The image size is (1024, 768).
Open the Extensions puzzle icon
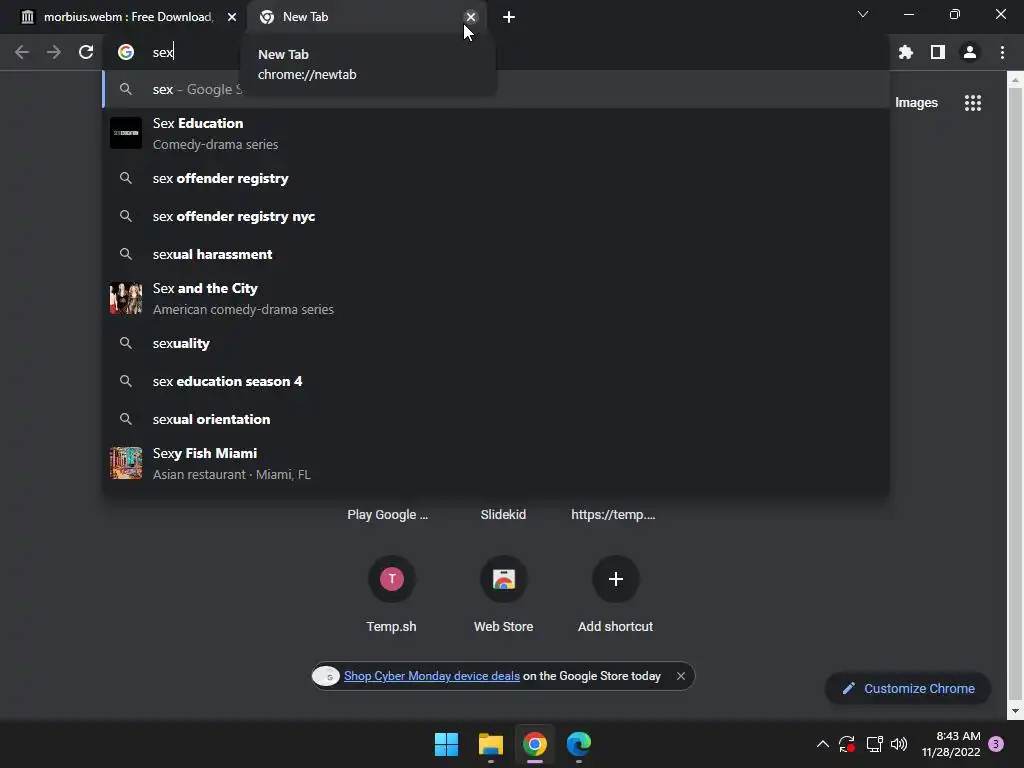coord(906,52)
